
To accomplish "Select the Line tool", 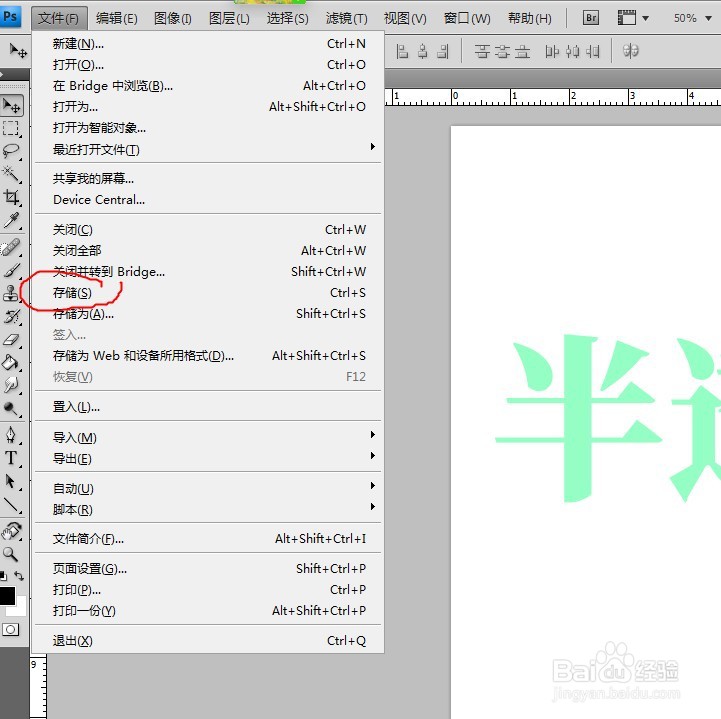I will 11,505.
